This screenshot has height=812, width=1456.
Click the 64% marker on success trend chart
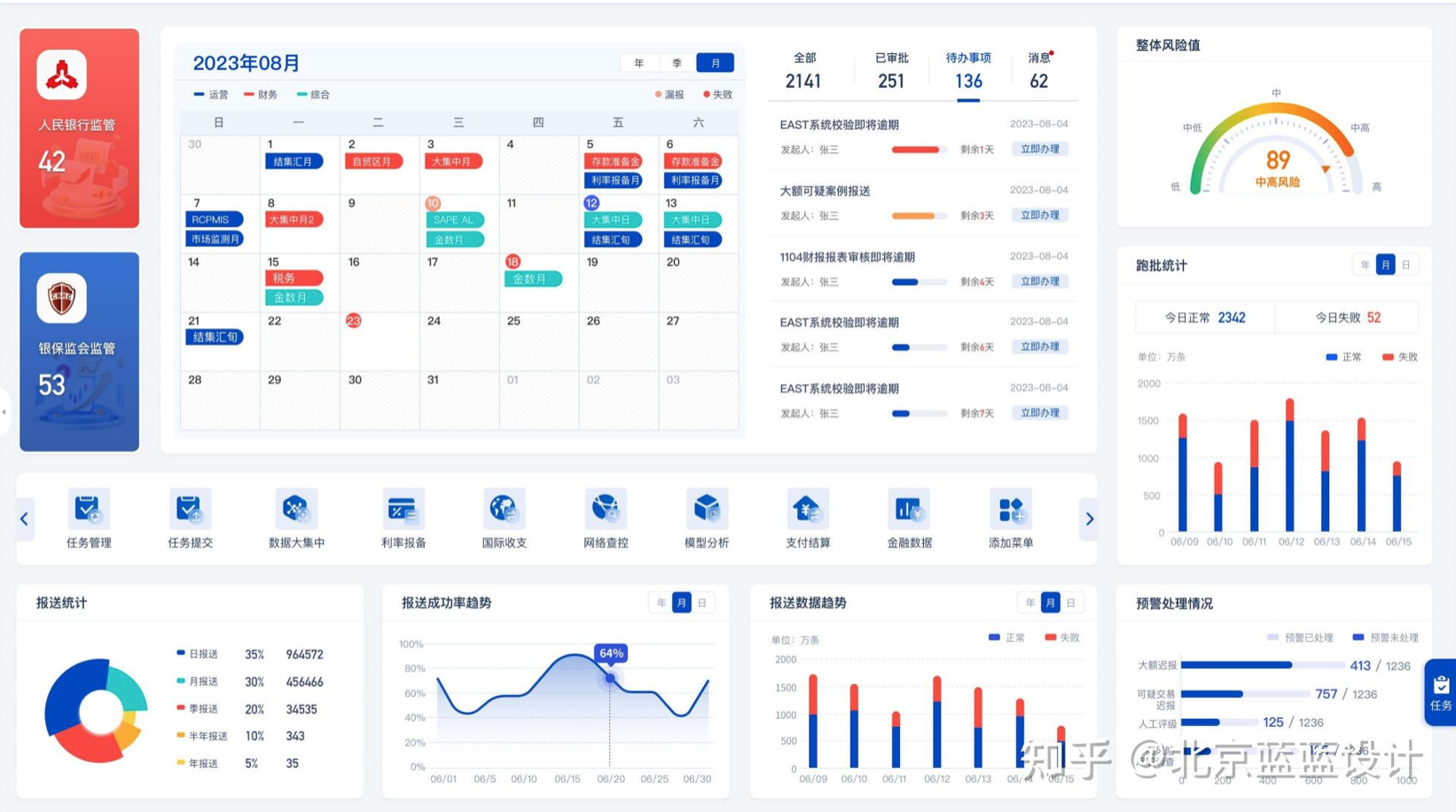[x=610, y=678]
